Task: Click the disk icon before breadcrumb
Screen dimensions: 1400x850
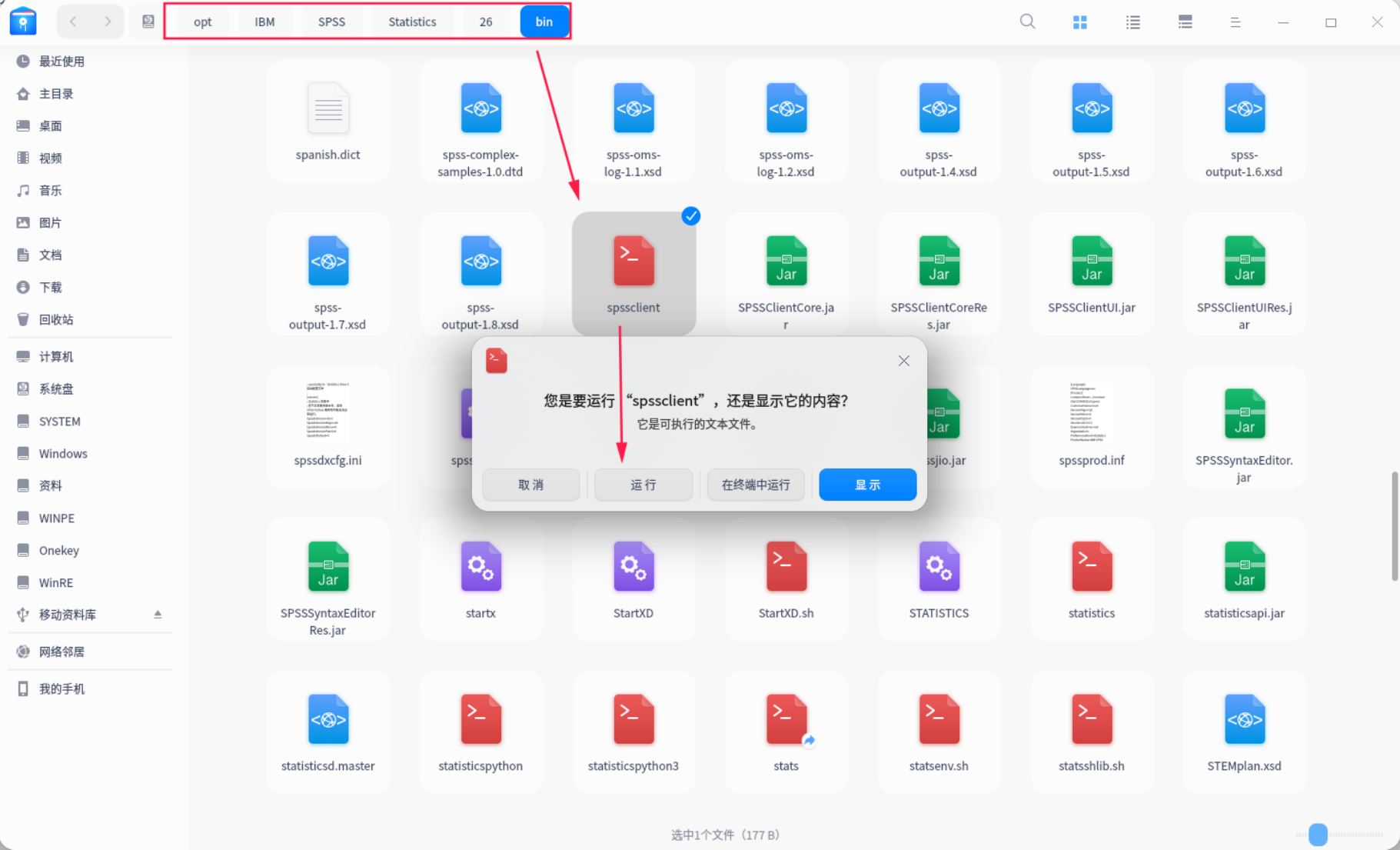Action: click(x=148, y=22)
